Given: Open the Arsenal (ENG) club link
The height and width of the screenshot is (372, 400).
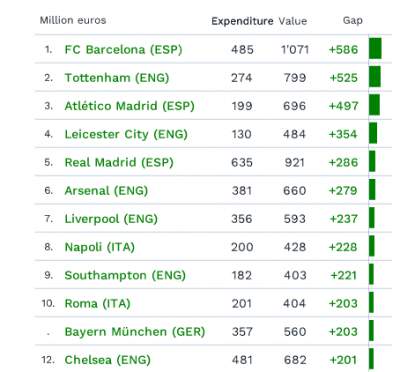Looking at the screenshot, I should [x=106, y=191].
